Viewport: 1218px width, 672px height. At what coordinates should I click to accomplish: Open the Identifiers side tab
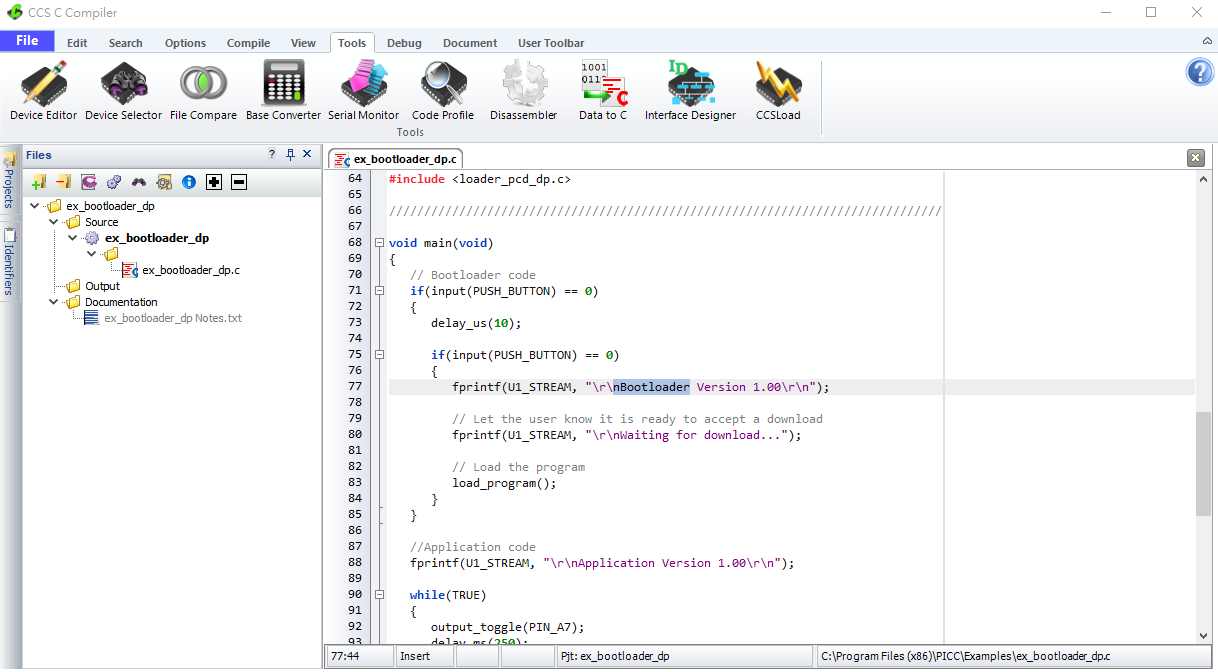(x=8, y=263)
